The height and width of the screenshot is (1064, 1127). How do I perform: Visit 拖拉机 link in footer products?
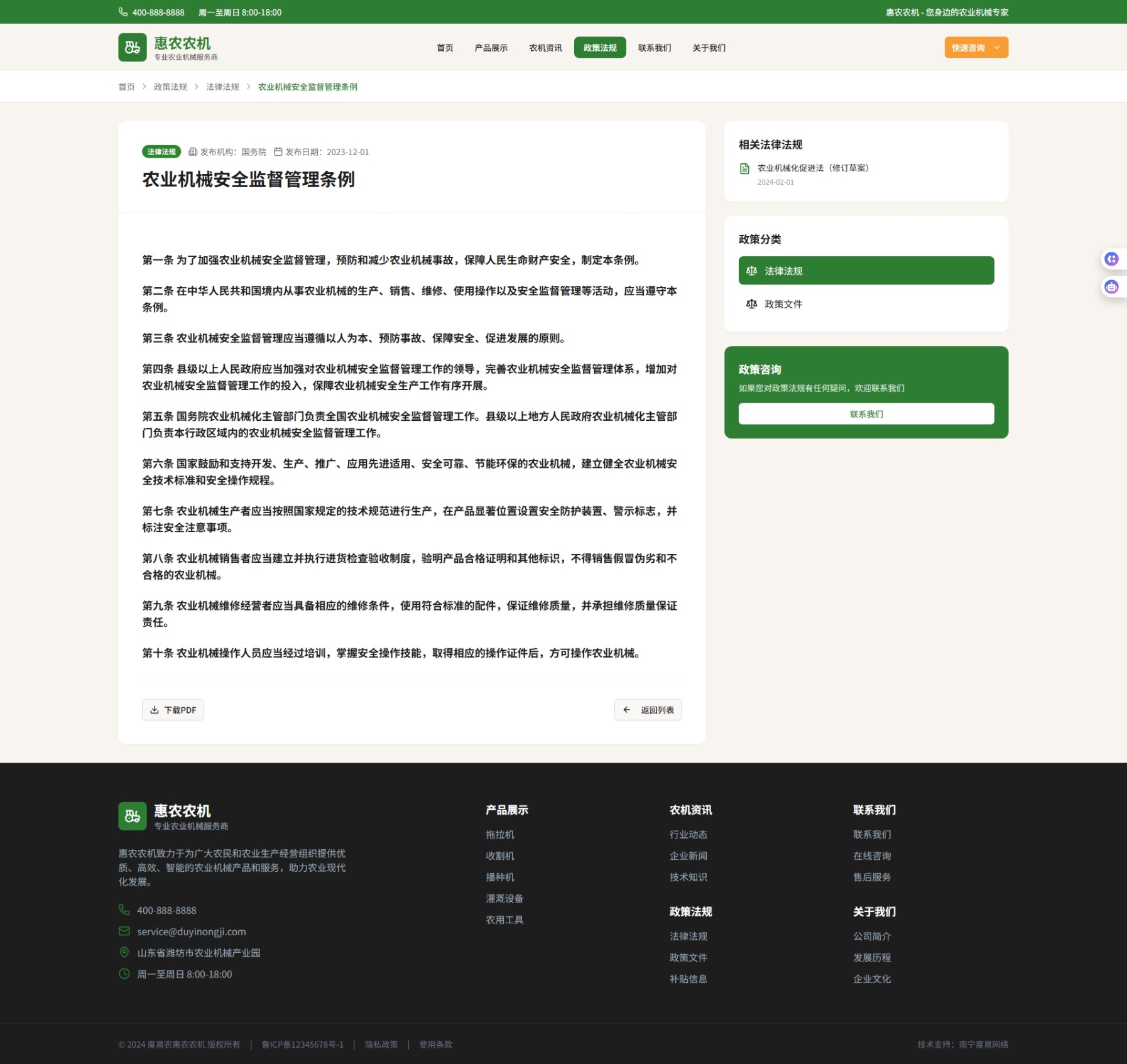point(499,835)
